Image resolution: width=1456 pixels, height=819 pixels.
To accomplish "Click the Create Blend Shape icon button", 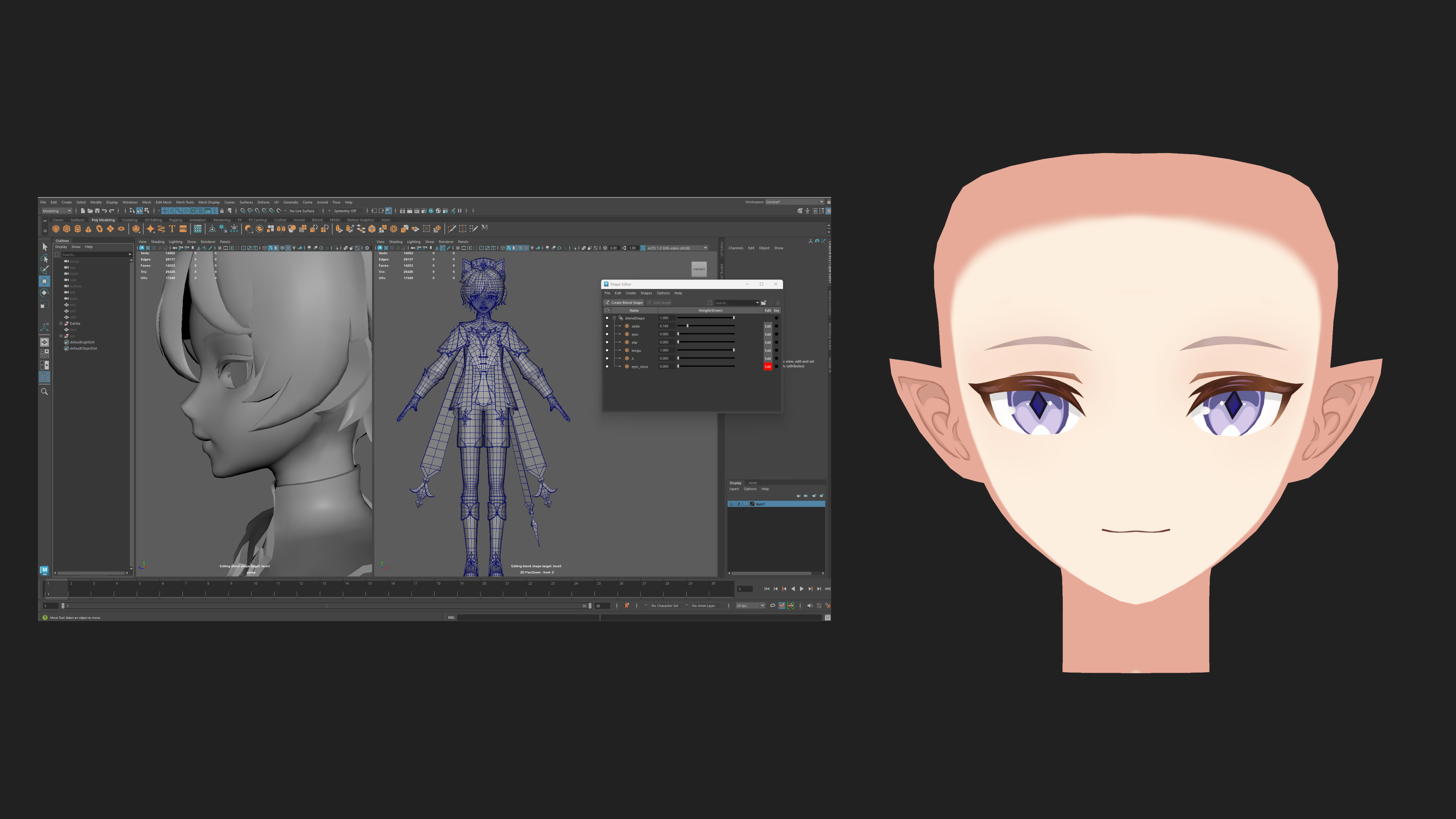I will point(623,303).
